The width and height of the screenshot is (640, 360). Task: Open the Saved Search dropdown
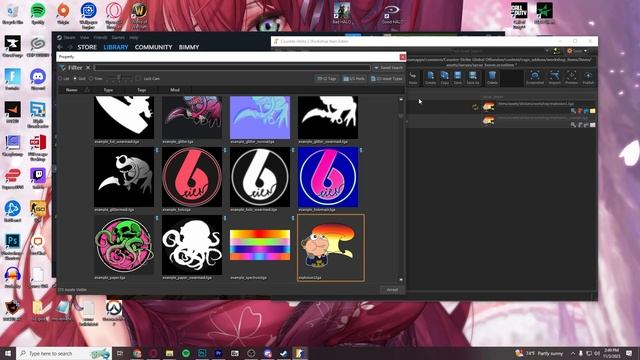[x=389, y=68]
